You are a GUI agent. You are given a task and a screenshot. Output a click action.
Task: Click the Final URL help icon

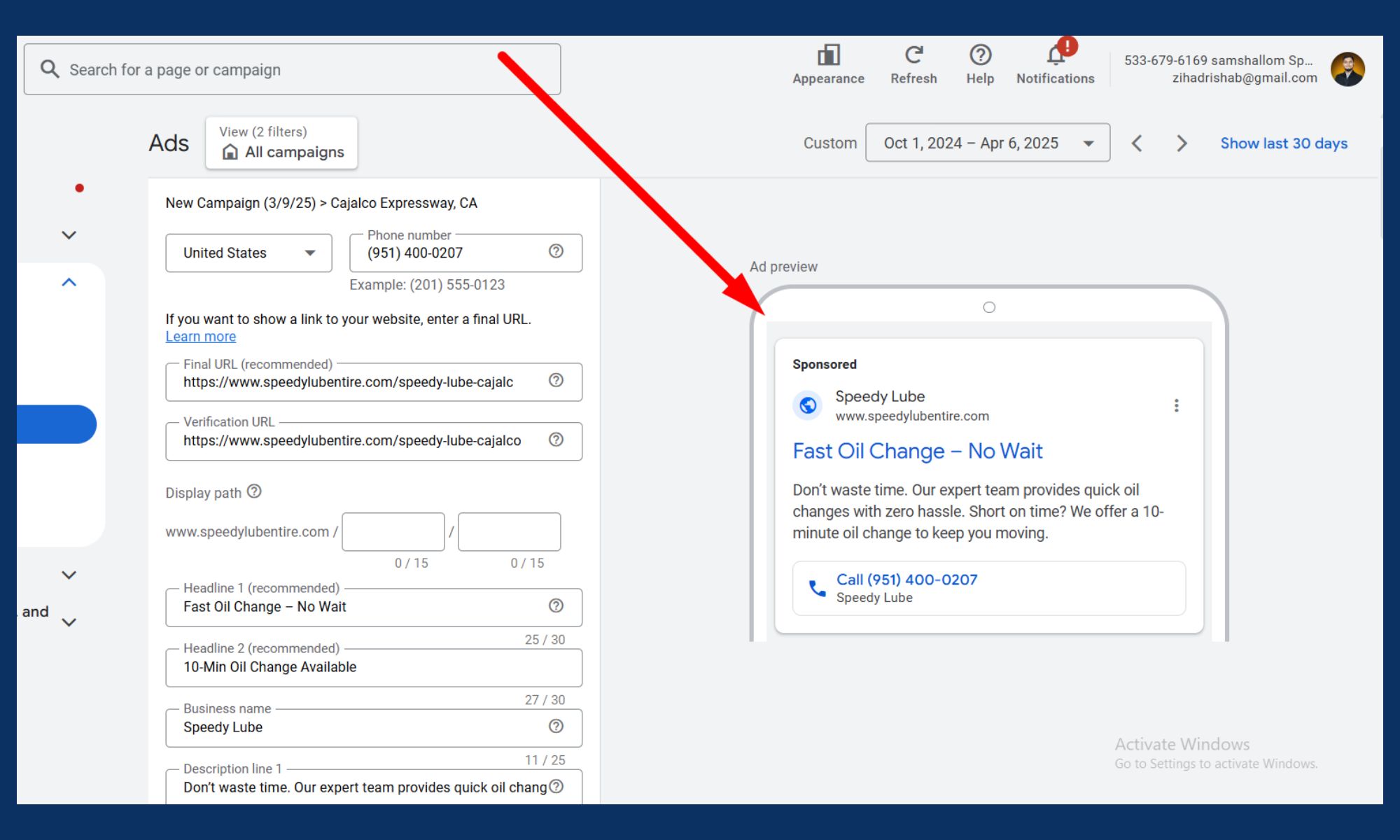pos(556,380)
